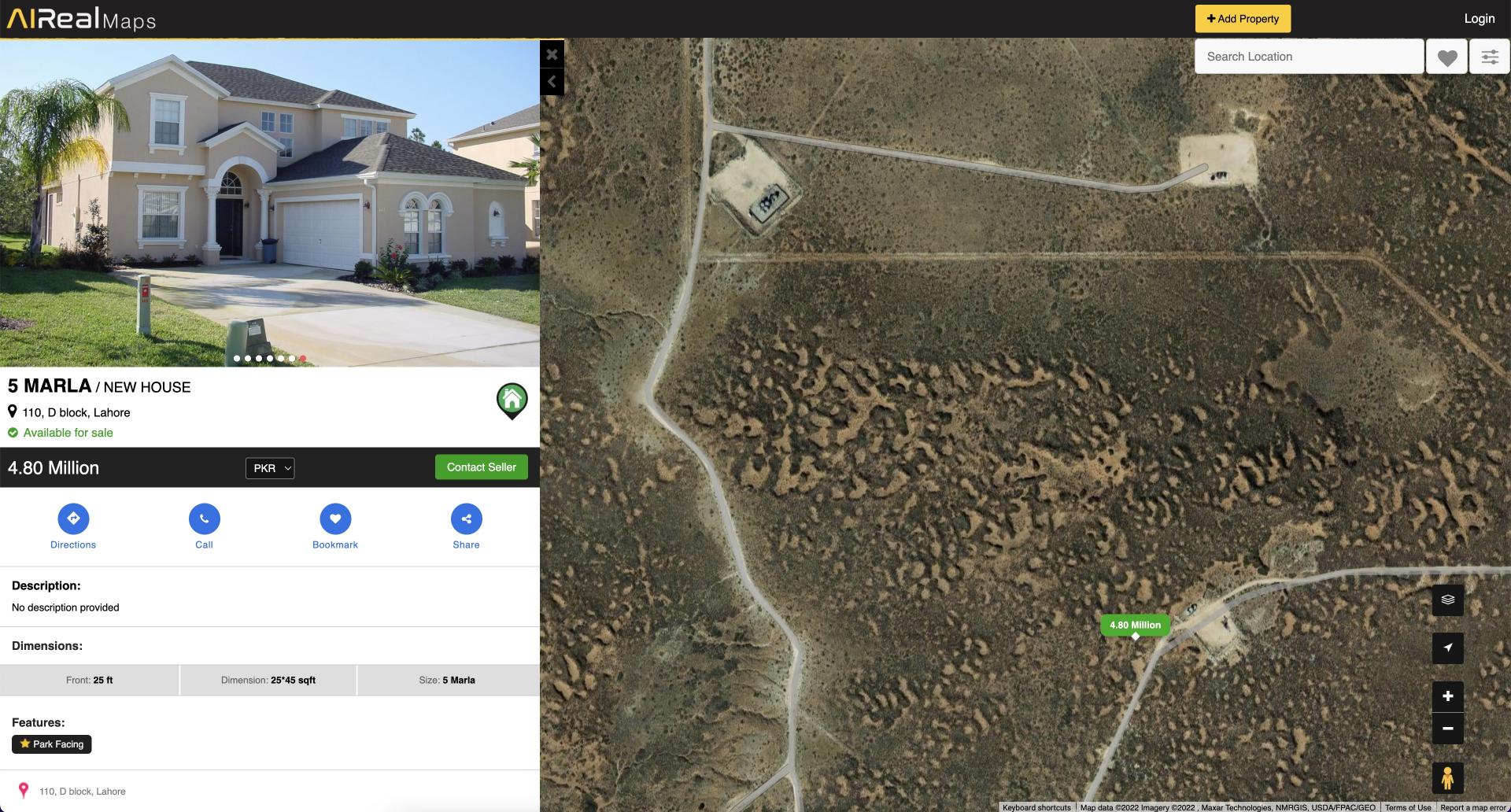1511x812 pixels.
Task: Select the 4.80 Million map marker
Action: tap(1135, 626)
